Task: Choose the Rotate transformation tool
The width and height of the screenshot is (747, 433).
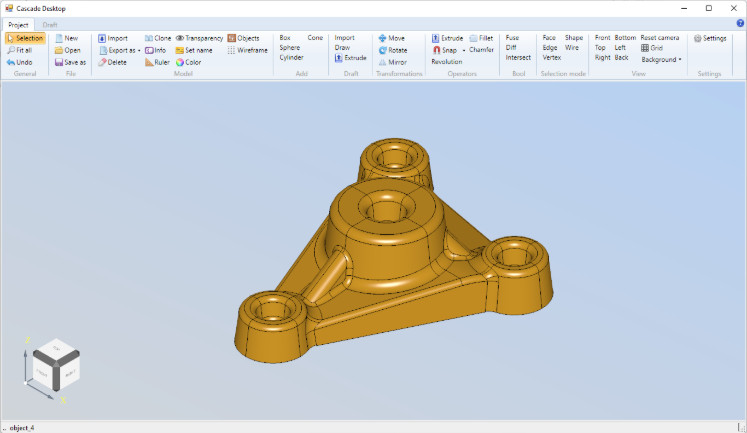Action: point(393,50)
